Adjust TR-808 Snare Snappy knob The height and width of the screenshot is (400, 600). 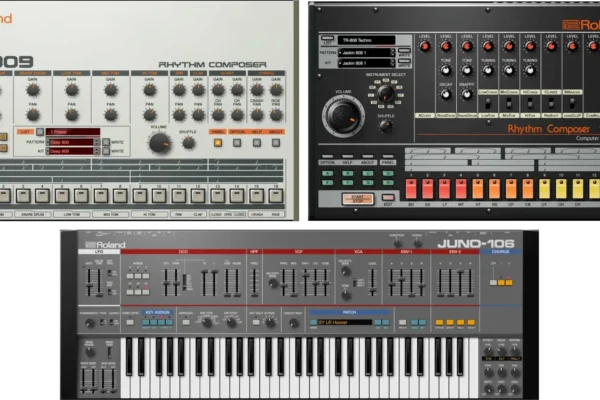466,94
